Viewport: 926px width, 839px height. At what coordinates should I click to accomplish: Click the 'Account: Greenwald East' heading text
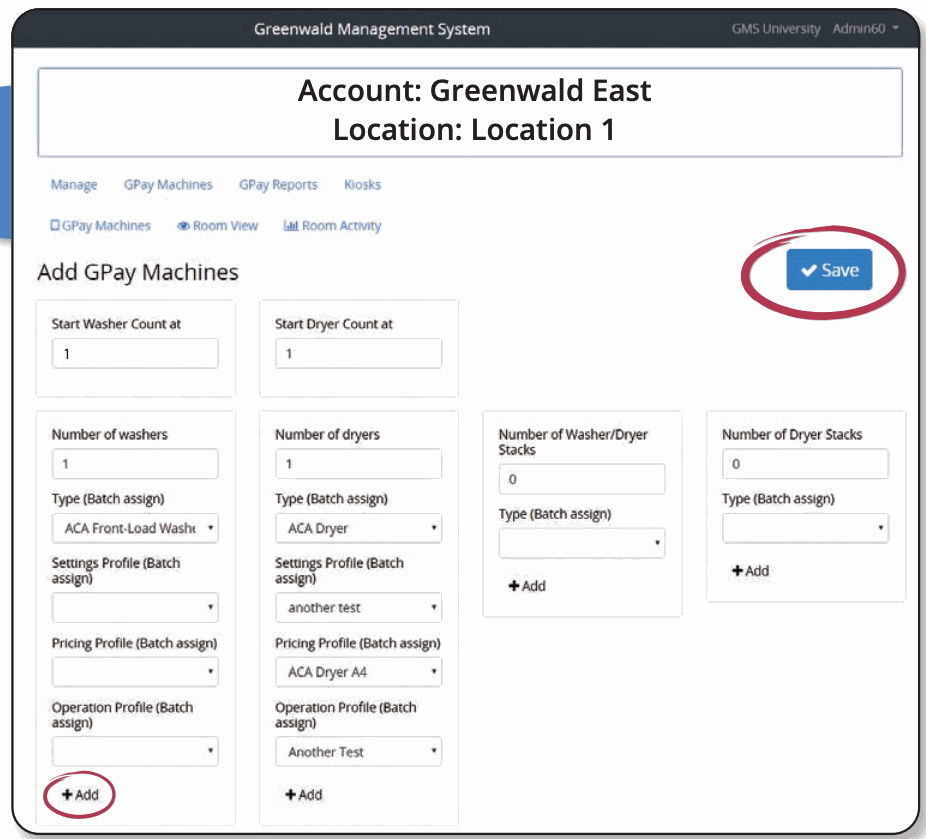(474, 90)
